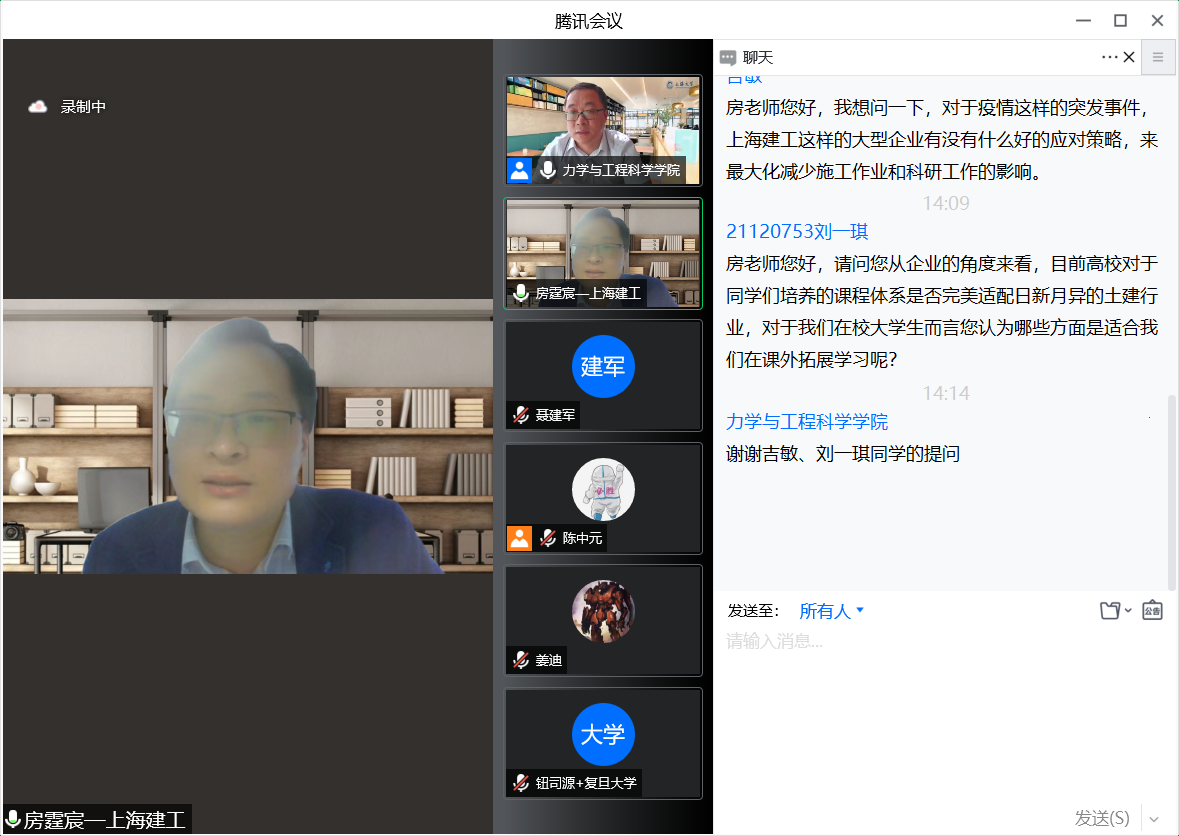This screenshot has width=1179, height=836.
Task: Click sender name 21120753刘一琪 in chat
Action: point(797,232)
